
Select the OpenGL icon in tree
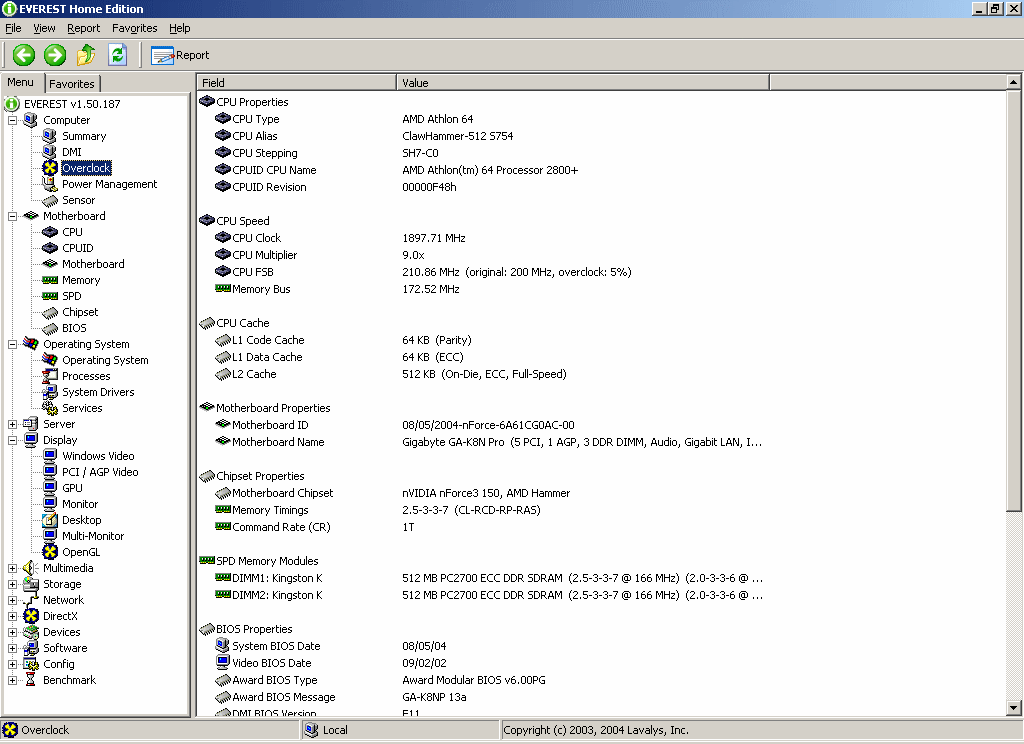tap(50, 552)
